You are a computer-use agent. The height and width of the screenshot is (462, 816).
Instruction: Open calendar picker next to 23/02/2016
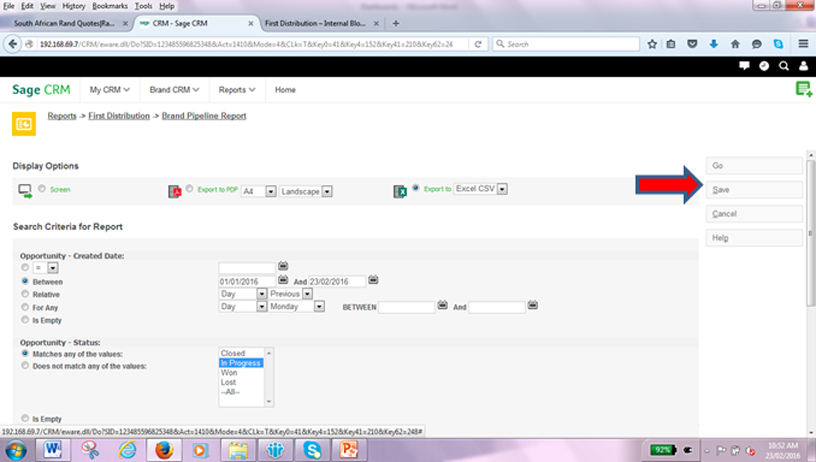click(373, 280)
